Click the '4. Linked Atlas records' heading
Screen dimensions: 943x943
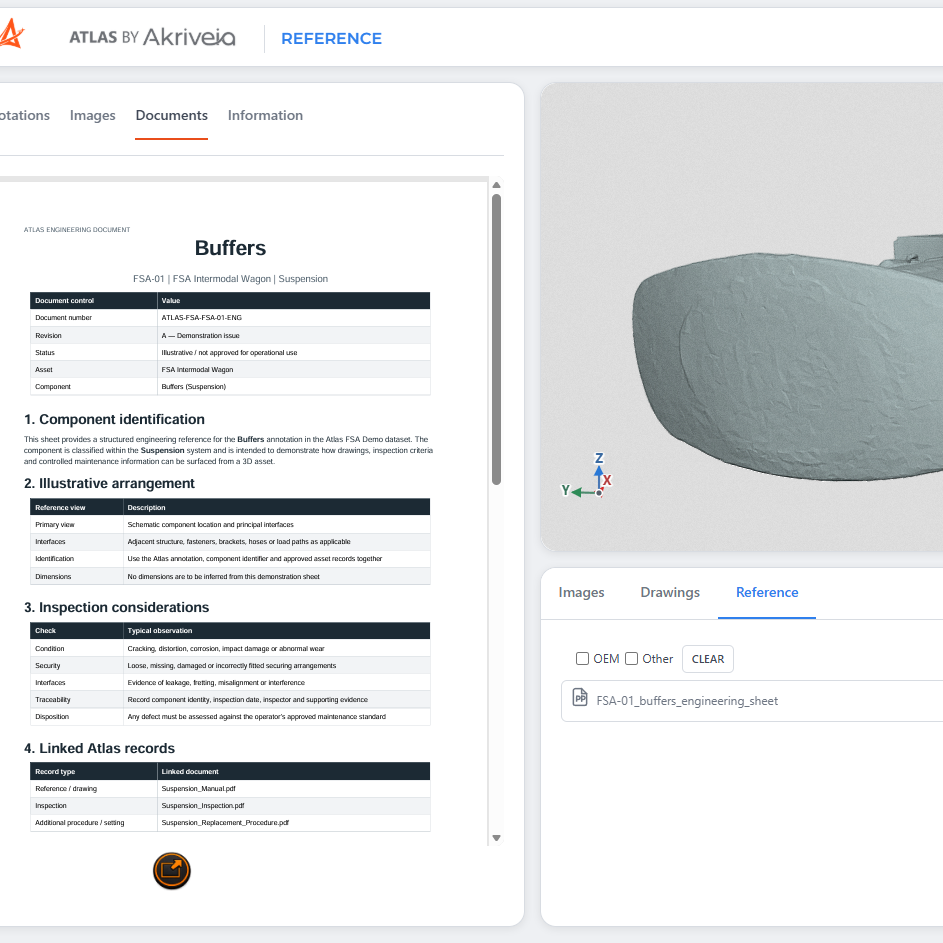[x=99, y=748]
